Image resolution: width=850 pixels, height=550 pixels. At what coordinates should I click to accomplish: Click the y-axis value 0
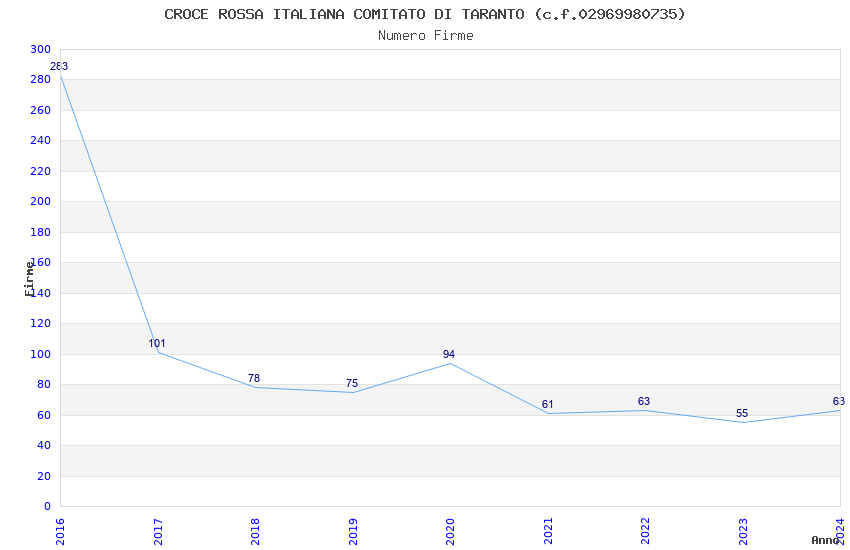click(47, 506)
